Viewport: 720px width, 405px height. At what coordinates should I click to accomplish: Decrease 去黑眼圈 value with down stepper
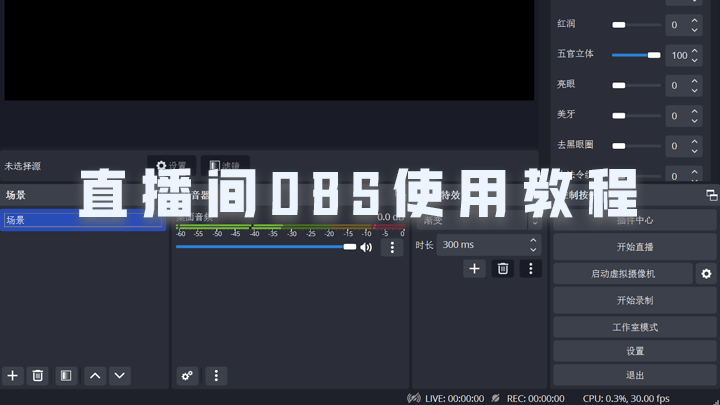pyautogui.click(x=694, y=151)
